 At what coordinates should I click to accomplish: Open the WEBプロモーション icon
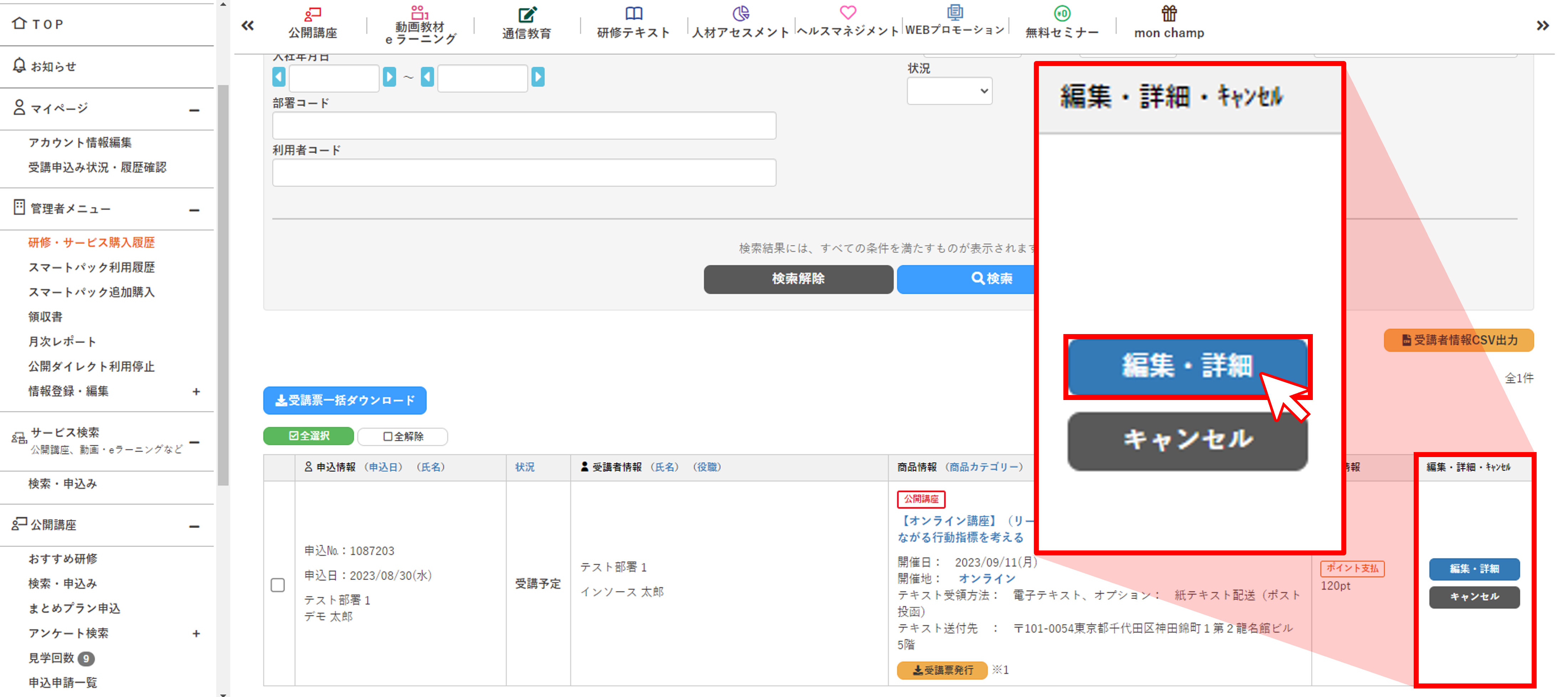coord(954,11)
